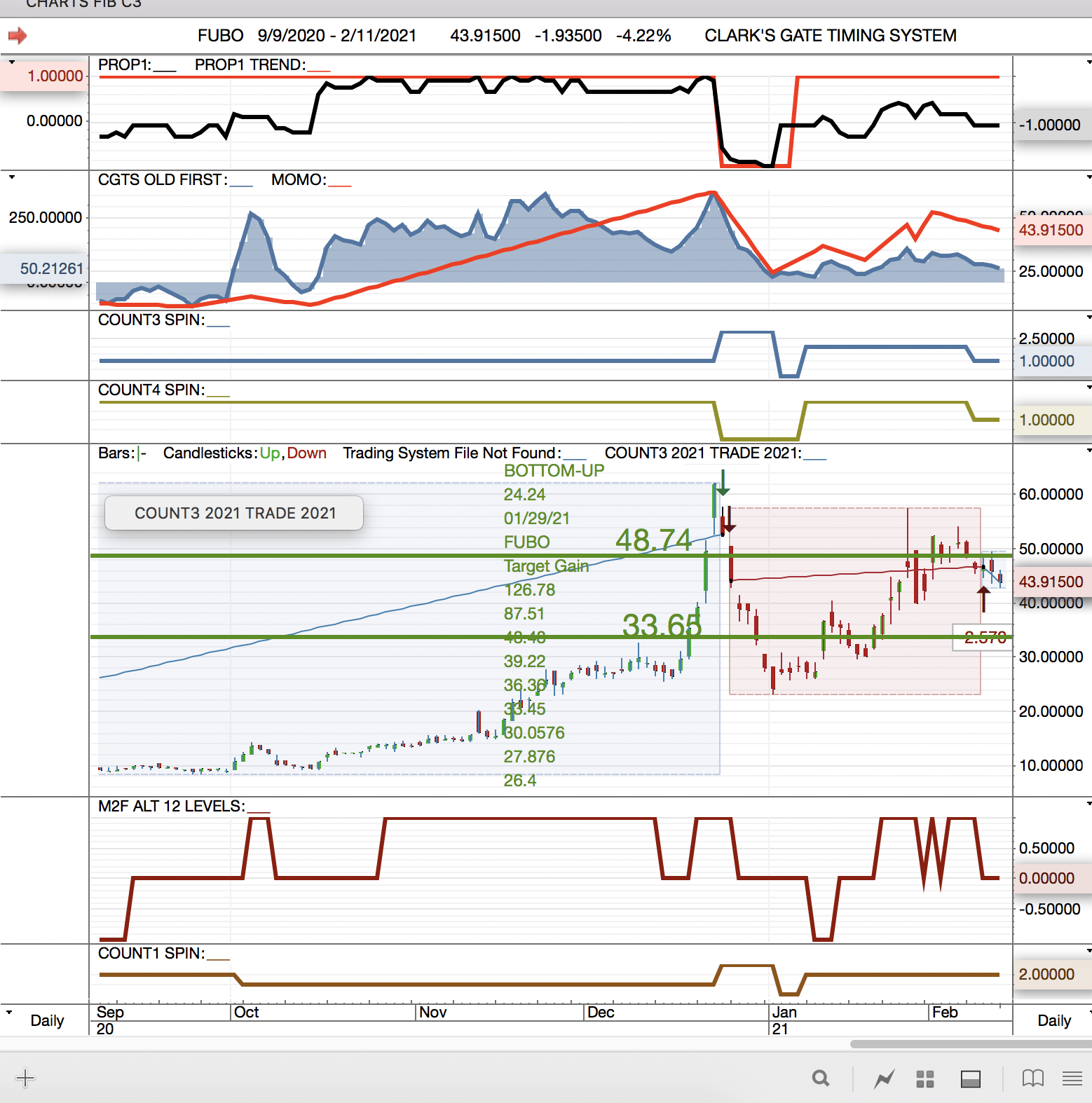Click COUNT3 2021 TRADE 2021 legend label

(703, 453)
